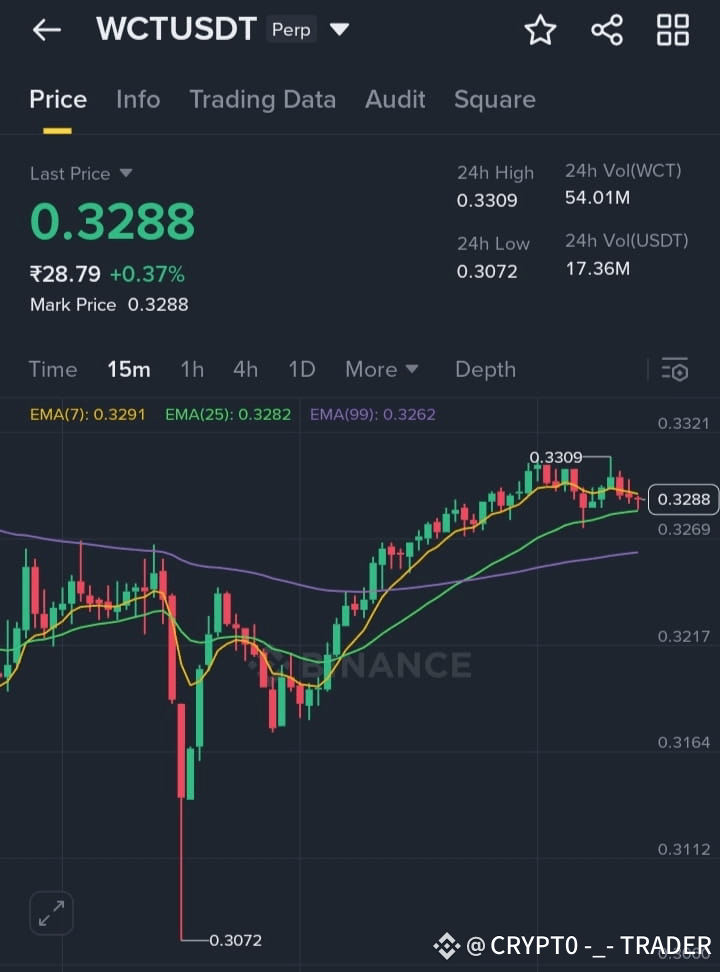Select the 1D timeframe
720x972 pixels.
302,369
